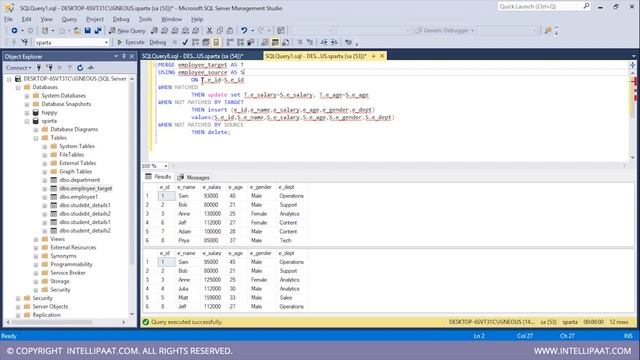
Task: Toggle Results to Grid icon
Action: tap(276, 42)
